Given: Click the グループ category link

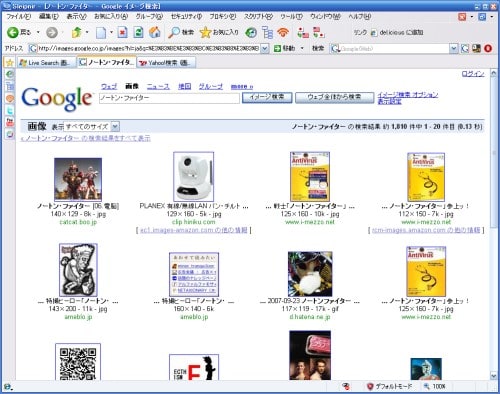Looking at the screenshot, I should pyautogui.click(x=211, y=86).
